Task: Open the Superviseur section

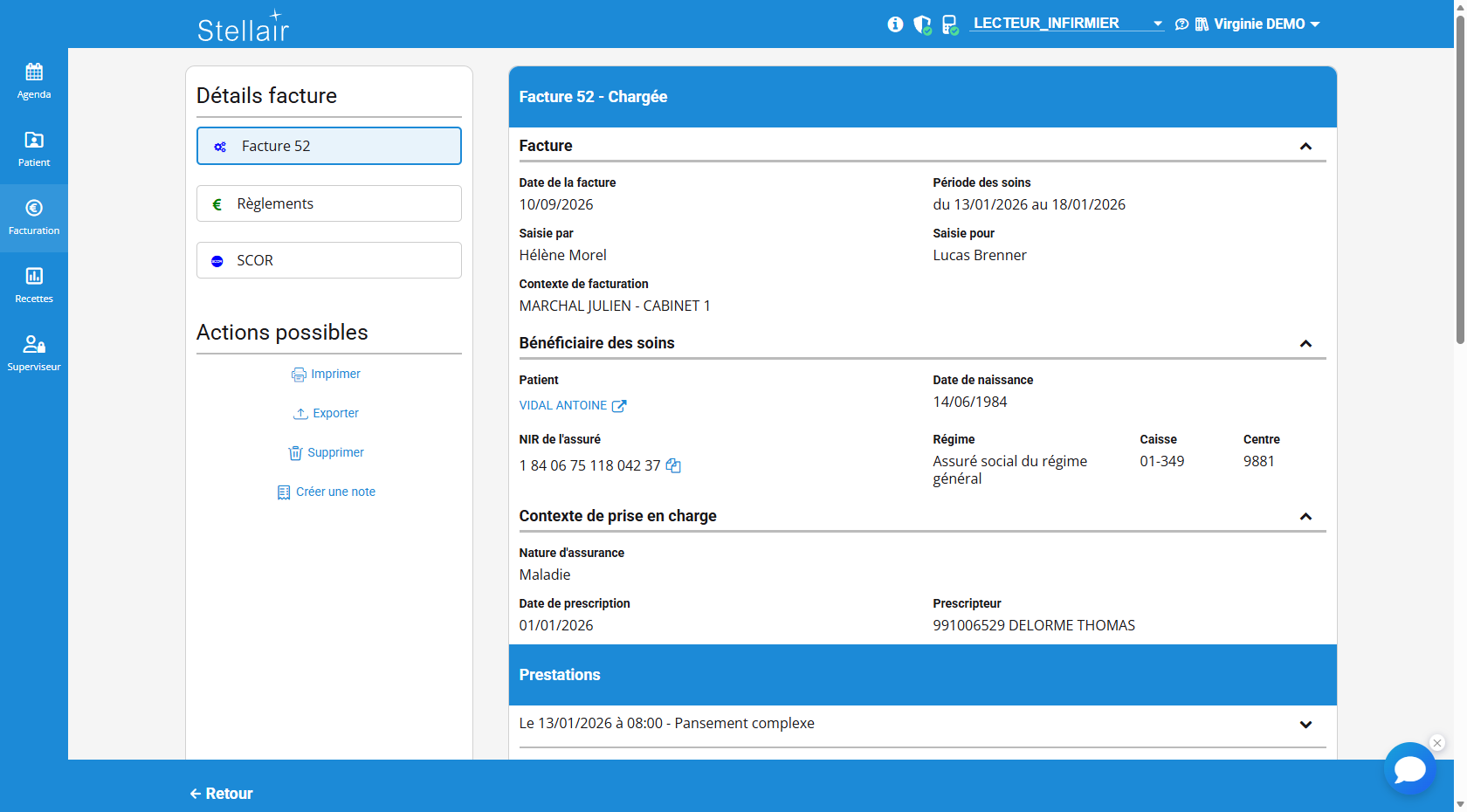Action: (34, 354)
